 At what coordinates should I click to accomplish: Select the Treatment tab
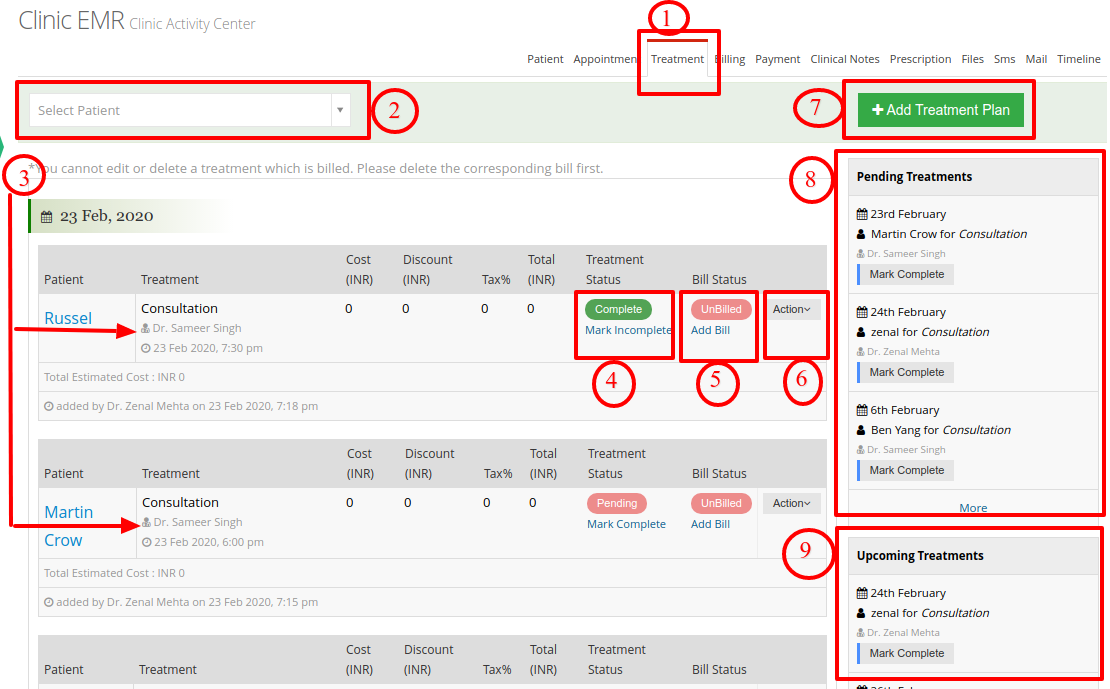(677, 59)
